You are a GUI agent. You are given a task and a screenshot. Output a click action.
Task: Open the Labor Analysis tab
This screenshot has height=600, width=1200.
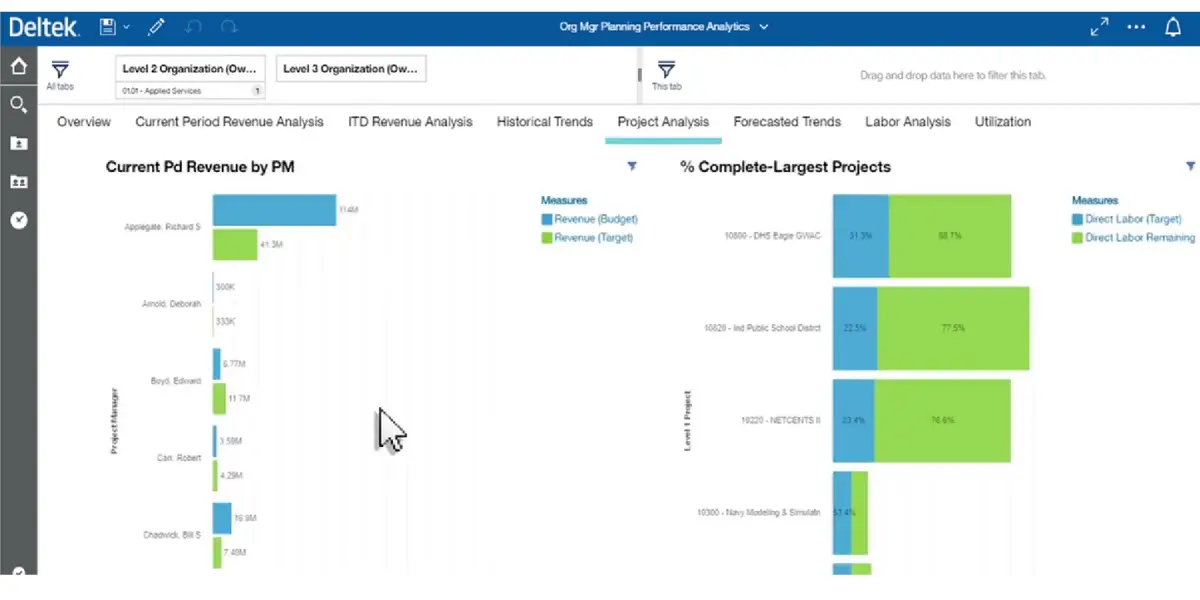[x=908, y=122]
